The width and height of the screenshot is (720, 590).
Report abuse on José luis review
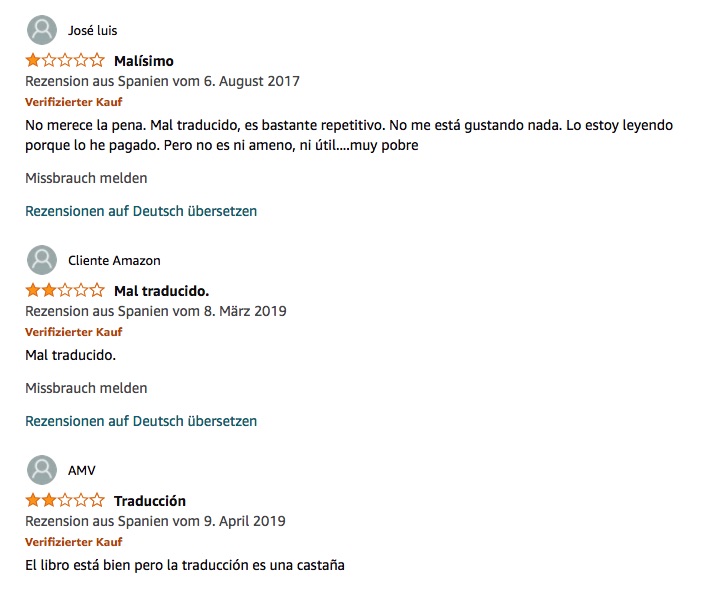coord(86,178)
